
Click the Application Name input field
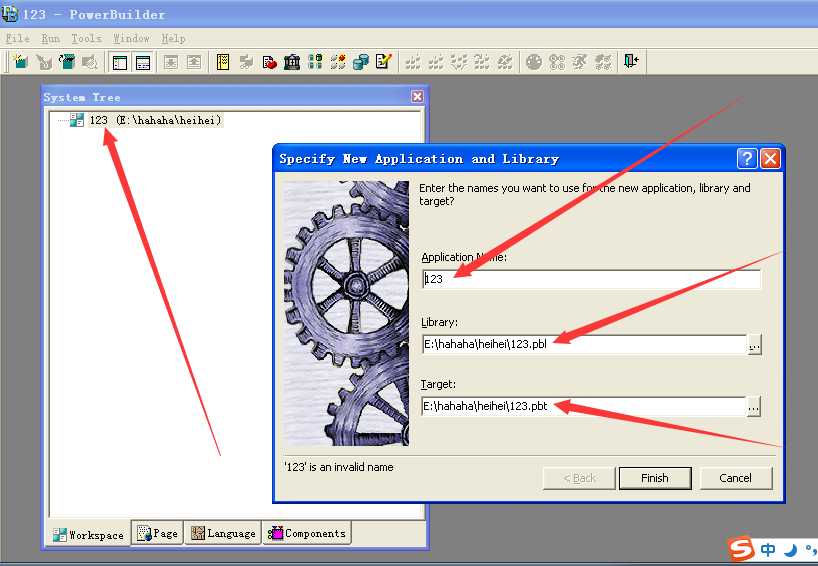tap(592, 279)
